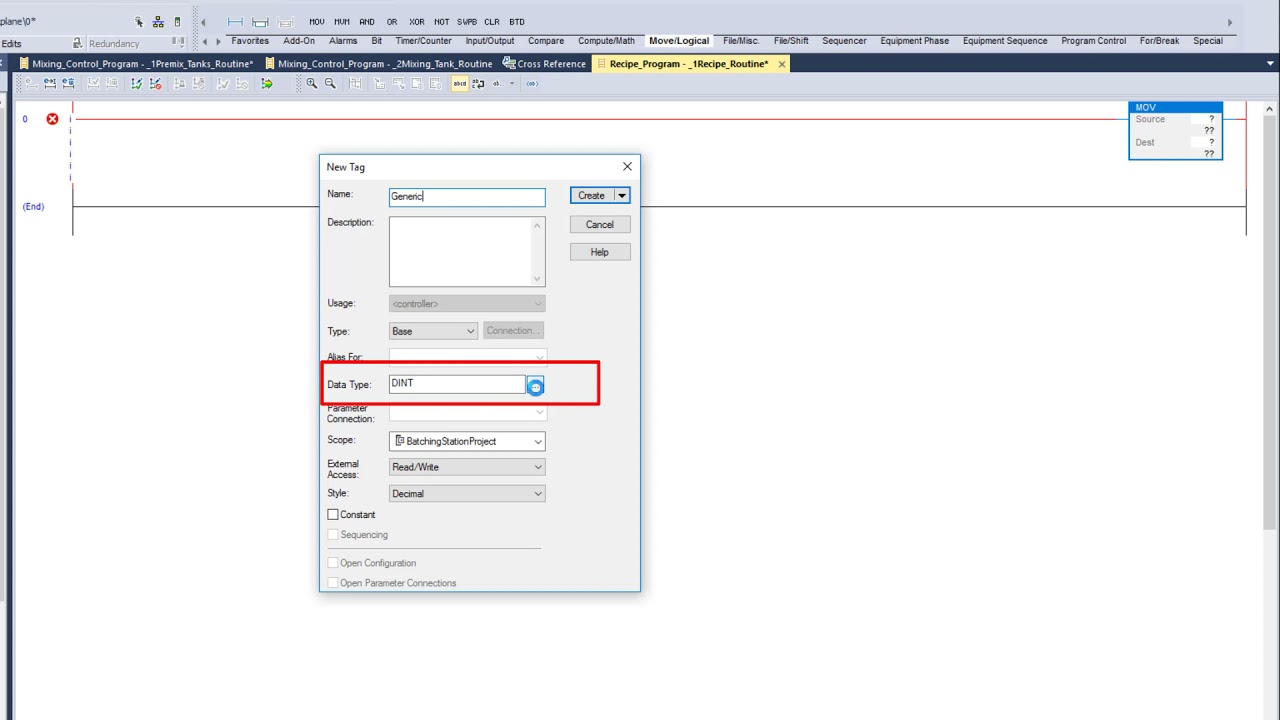Image resolution: width=1280 pixels, height=720 pixels.
Task: Insert a branch element icon
Action: 260,21
